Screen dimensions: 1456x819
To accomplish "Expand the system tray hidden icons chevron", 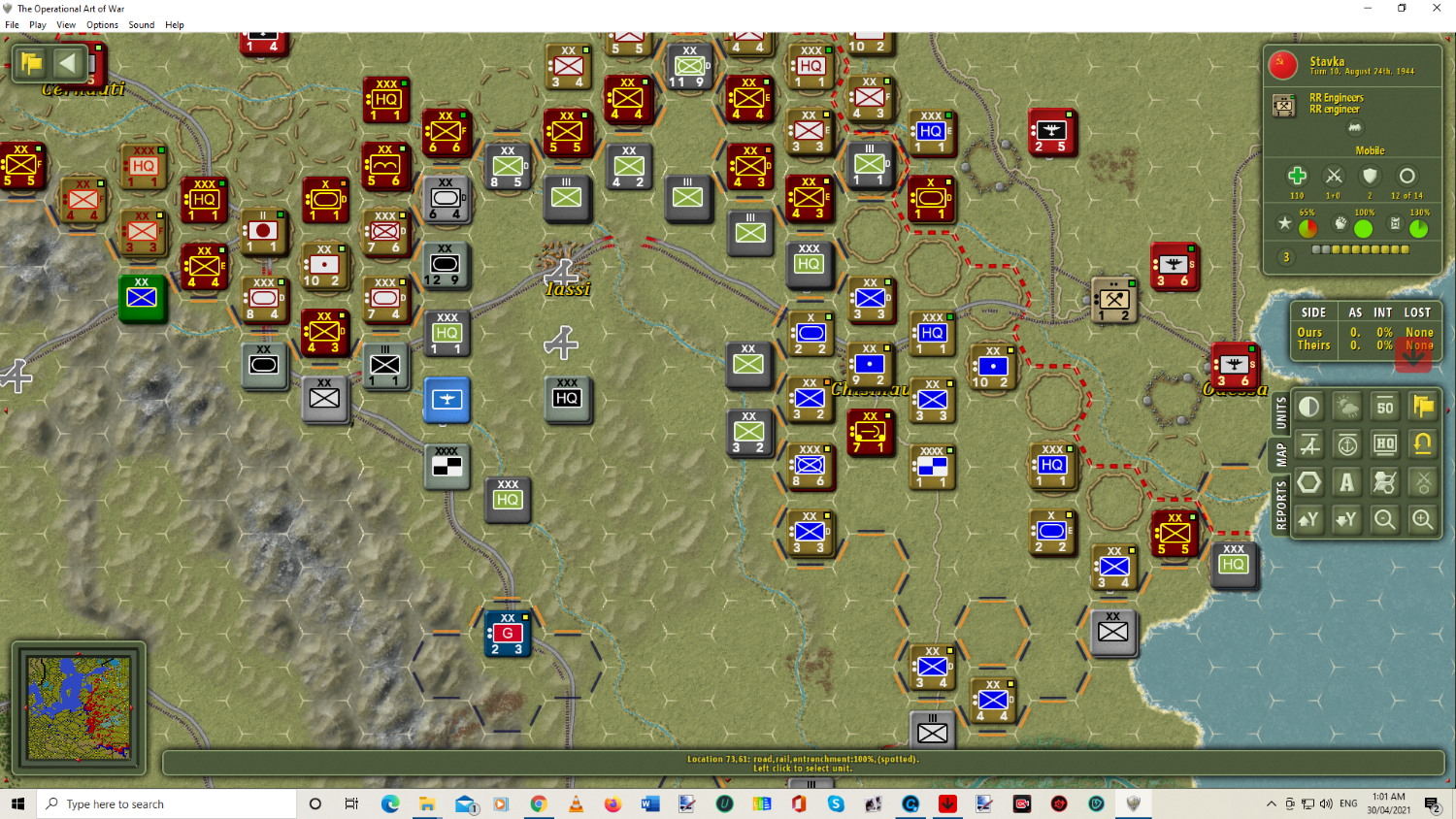I will pyautogui.click(x=1271, y=803).
